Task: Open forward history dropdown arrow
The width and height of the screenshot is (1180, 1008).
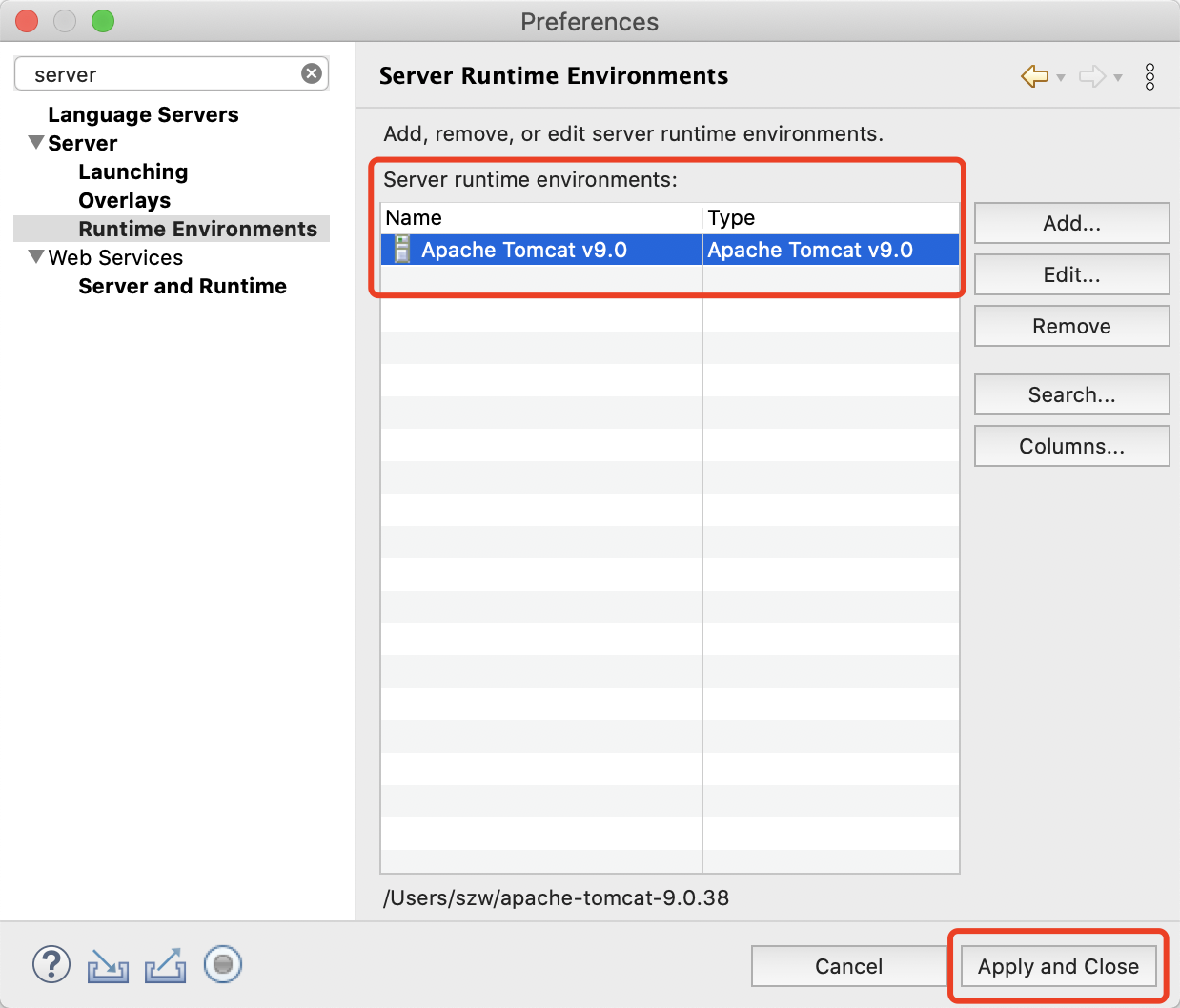Action: 1118,78
